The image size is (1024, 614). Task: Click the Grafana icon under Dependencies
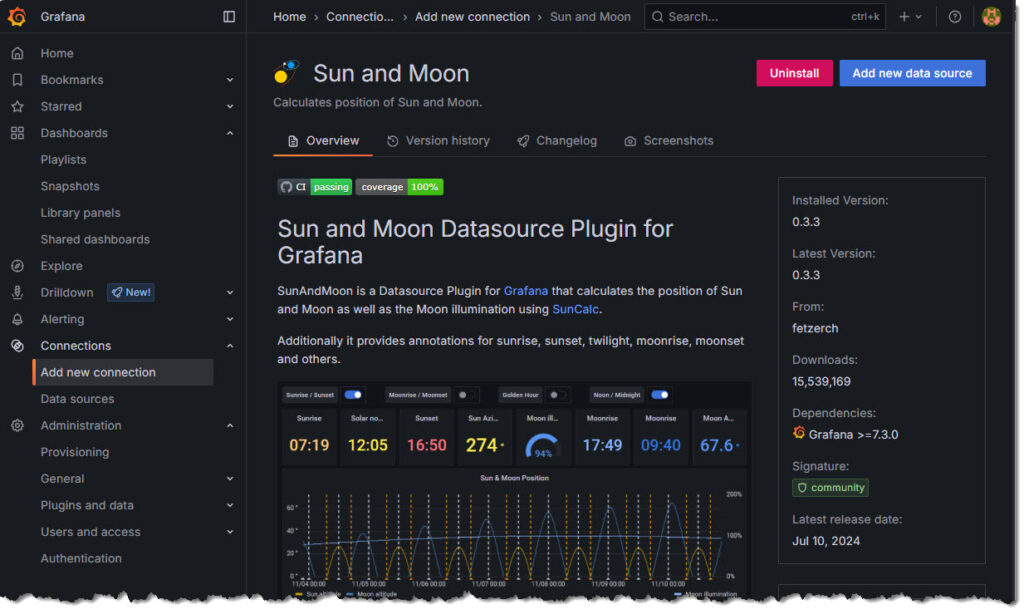click(x=799, y=433)
